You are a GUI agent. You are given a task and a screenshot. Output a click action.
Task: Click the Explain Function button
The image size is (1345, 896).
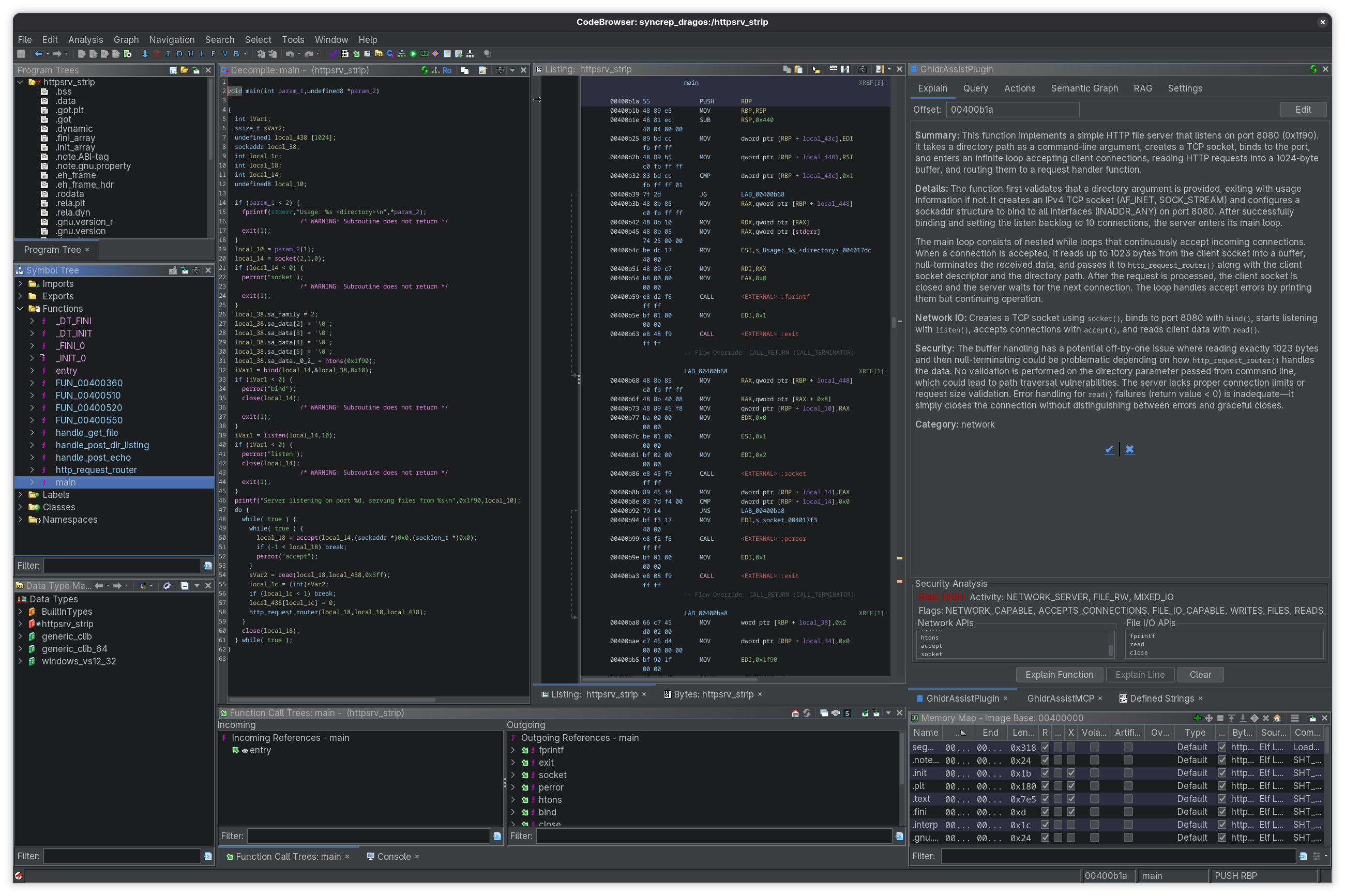pyautogui.click(x=1059, y=674)
